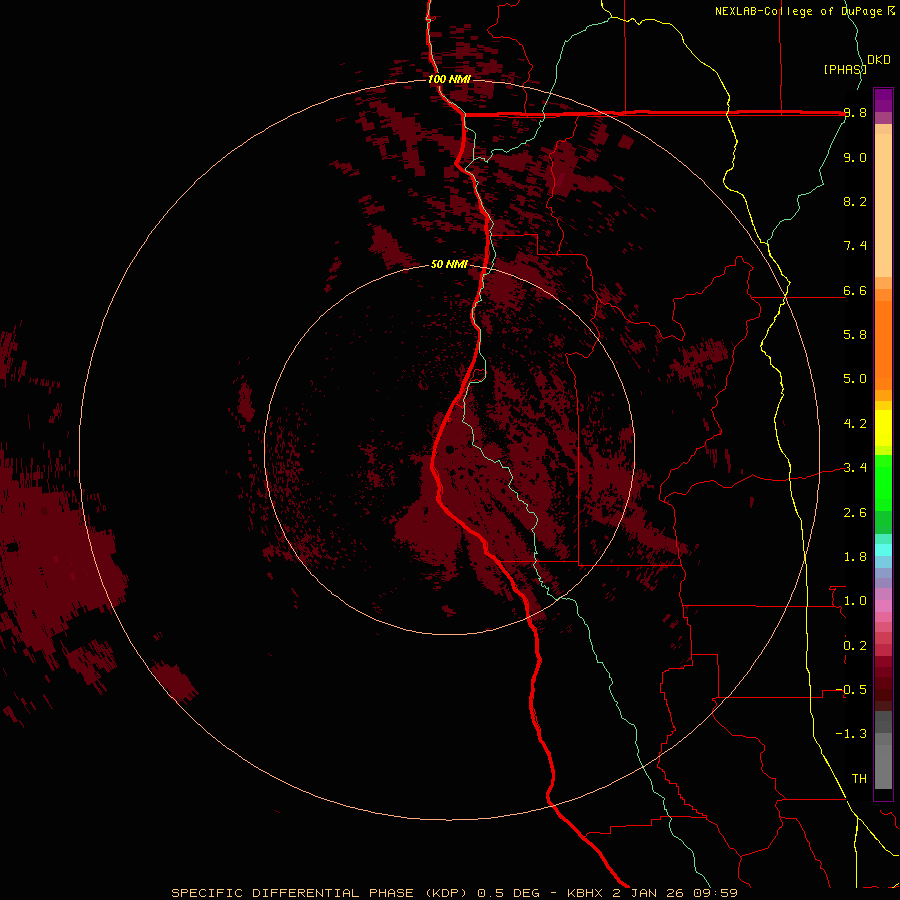Click the peach band of the color bar
This screenshot has height=900, width=900.
coord(883,205)
